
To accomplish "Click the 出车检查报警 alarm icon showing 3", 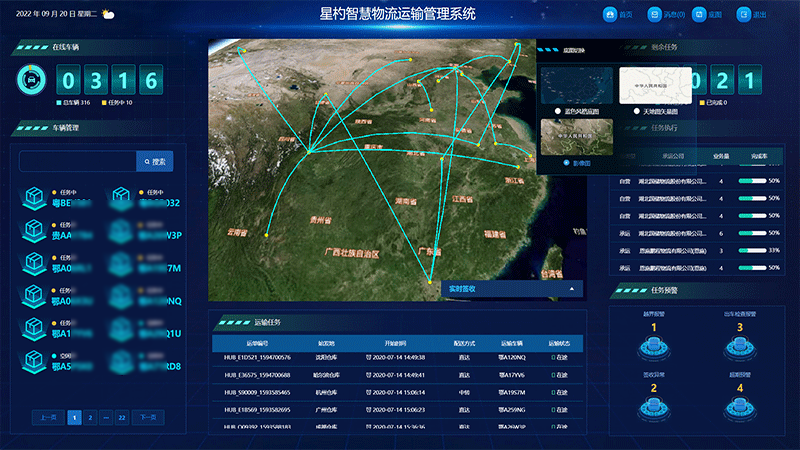I will click(740, 347).
